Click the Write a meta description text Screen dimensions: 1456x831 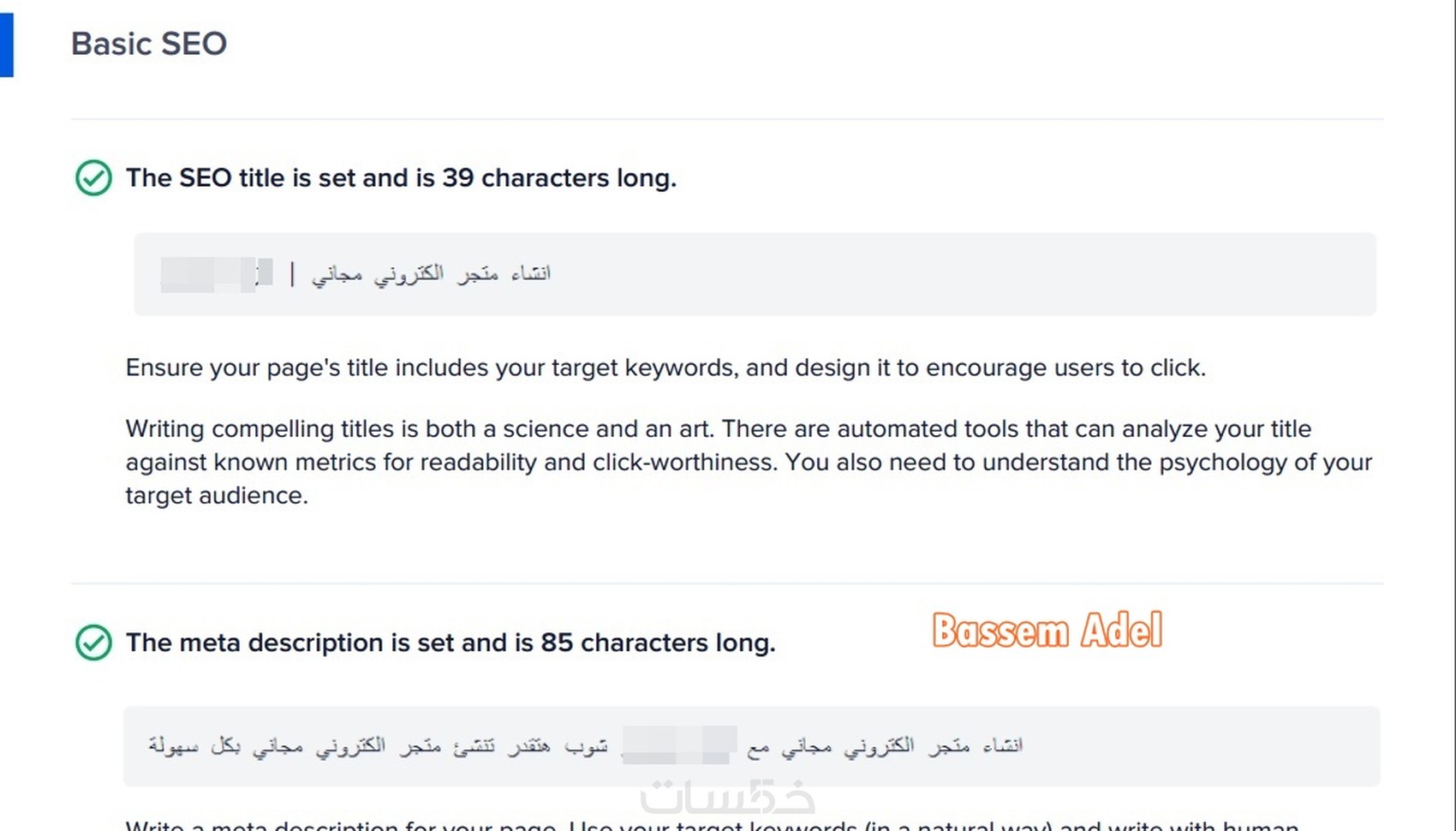tap(712, 825)
